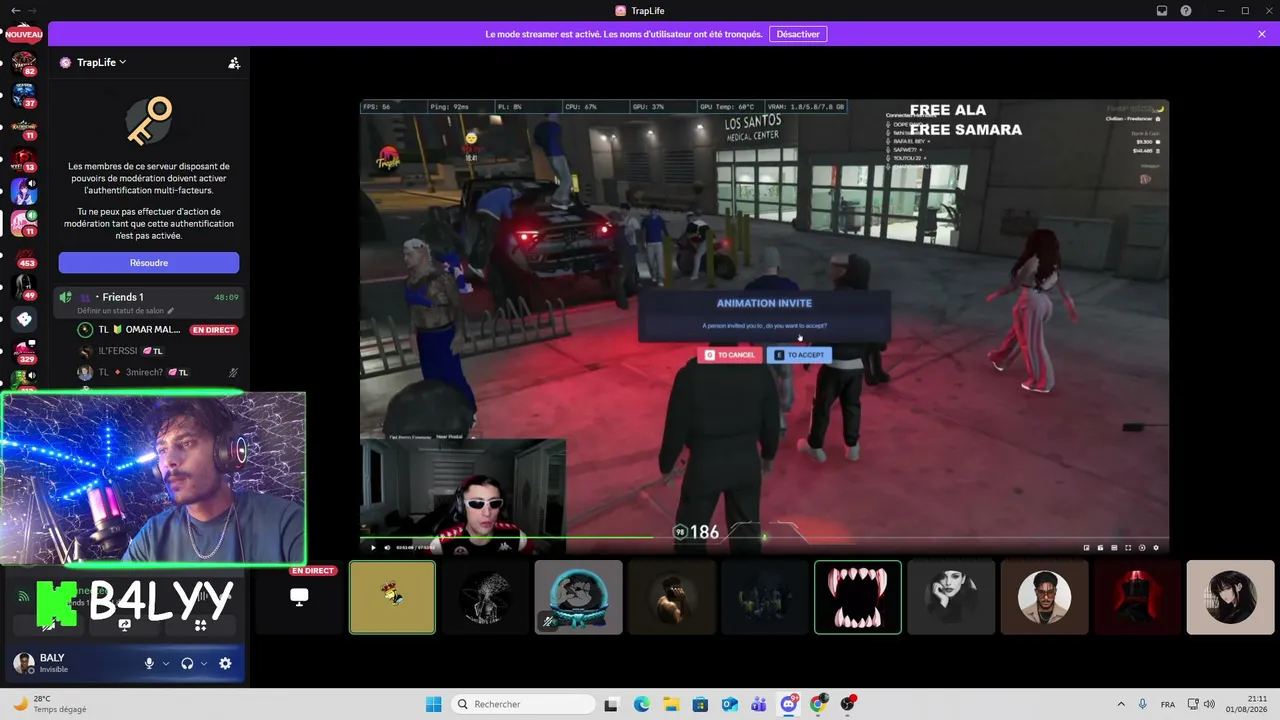Go back using the title bar arrow
This screenshot has width=1280, height=720.
click(x=15, y=10)
